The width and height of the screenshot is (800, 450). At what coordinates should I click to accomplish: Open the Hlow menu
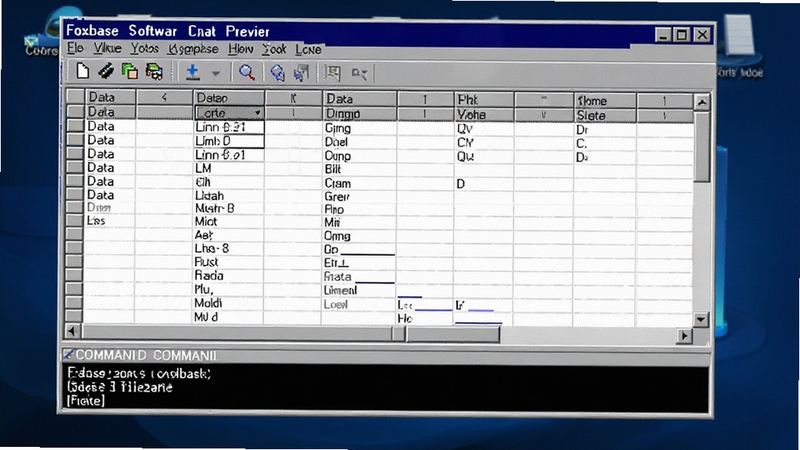tap(240, 49)
